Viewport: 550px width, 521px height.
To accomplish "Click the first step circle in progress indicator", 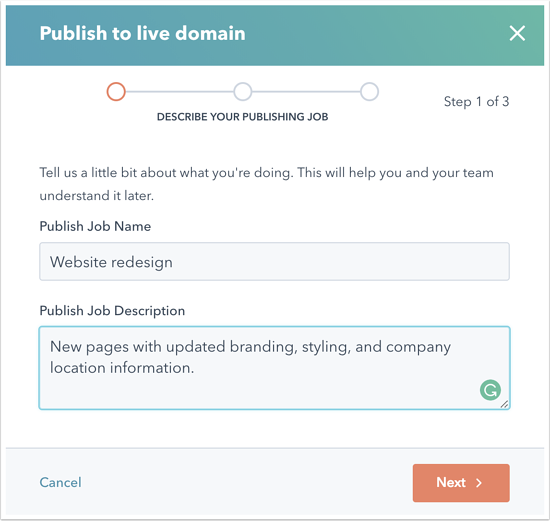I will pyautogui.click(x=116, y=92).
